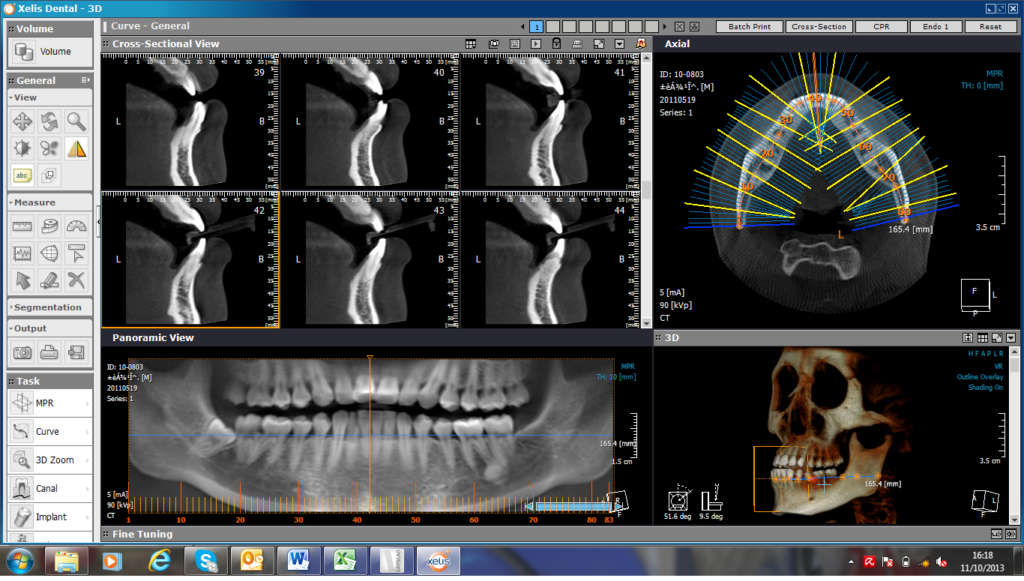Click the Batch Print button
Image resolution: width=1024 pixels, height=581 pixels.
749,27
